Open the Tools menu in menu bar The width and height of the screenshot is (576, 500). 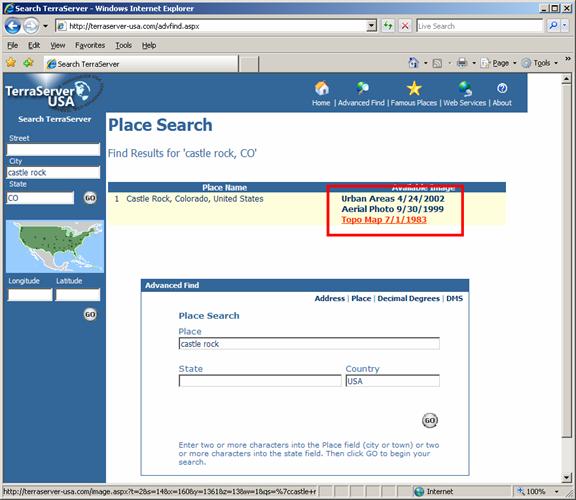click(x=123, y=45)
